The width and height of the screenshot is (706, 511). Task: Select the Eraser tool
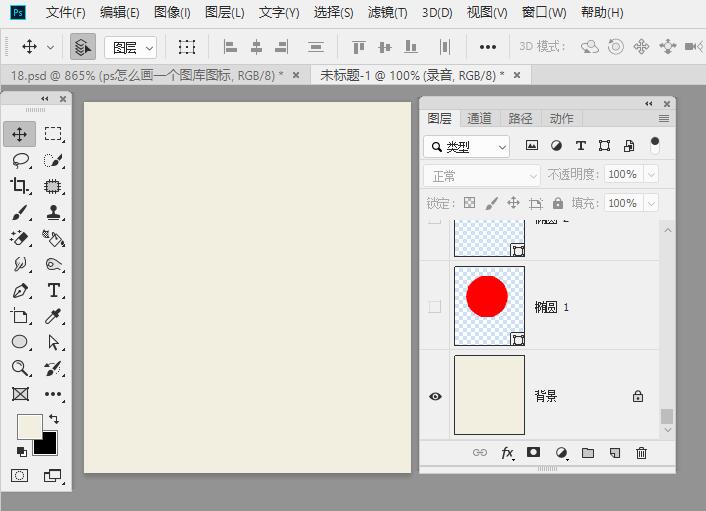[20, 238]
